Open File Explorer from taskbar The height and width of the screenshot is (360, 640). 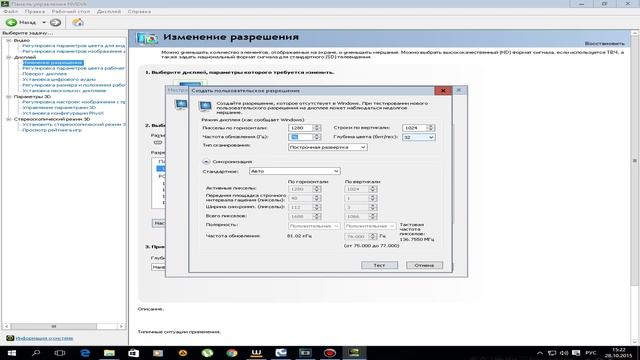coord(109,353)
